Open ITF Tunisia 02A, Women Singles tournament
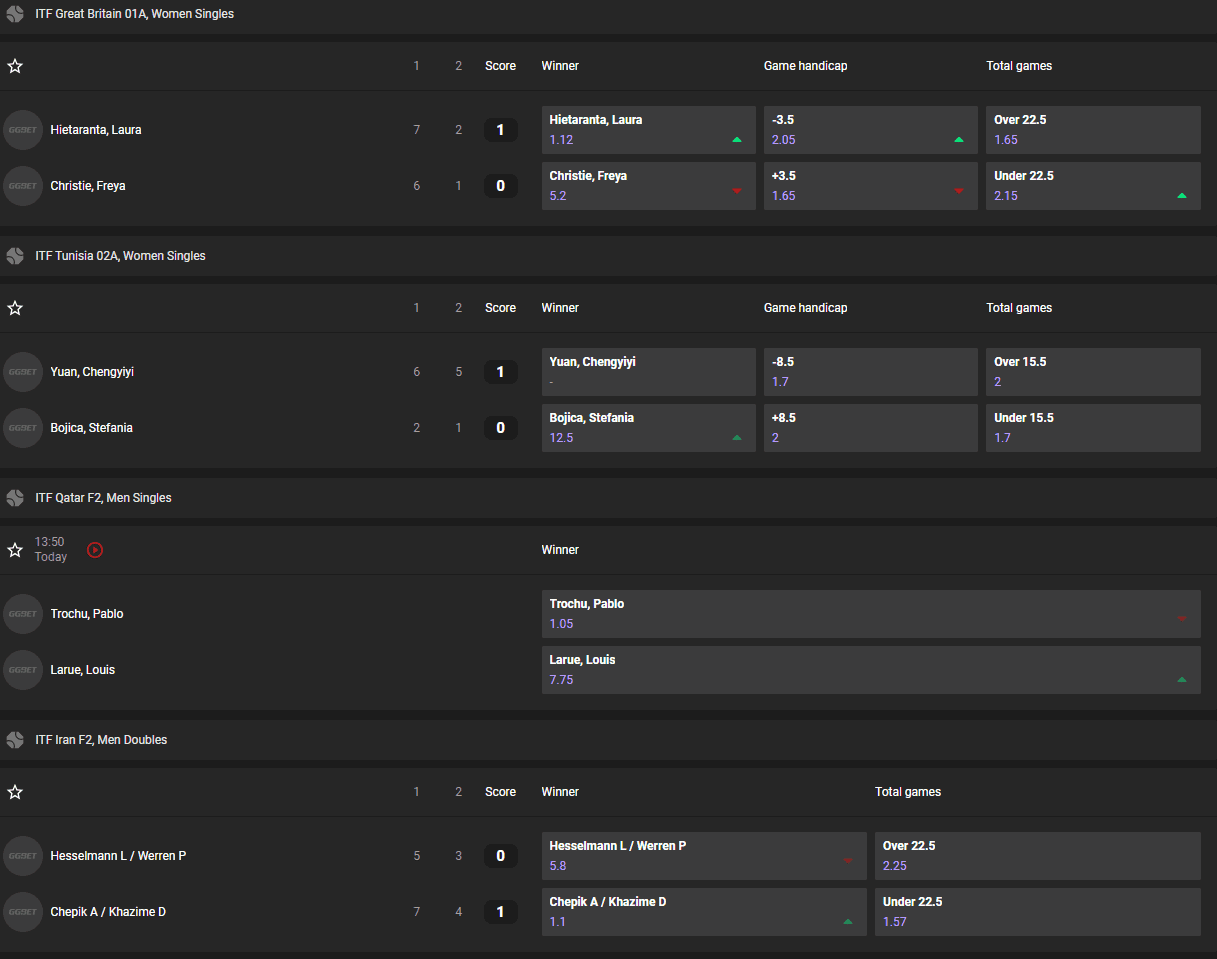 click(120, 256)
